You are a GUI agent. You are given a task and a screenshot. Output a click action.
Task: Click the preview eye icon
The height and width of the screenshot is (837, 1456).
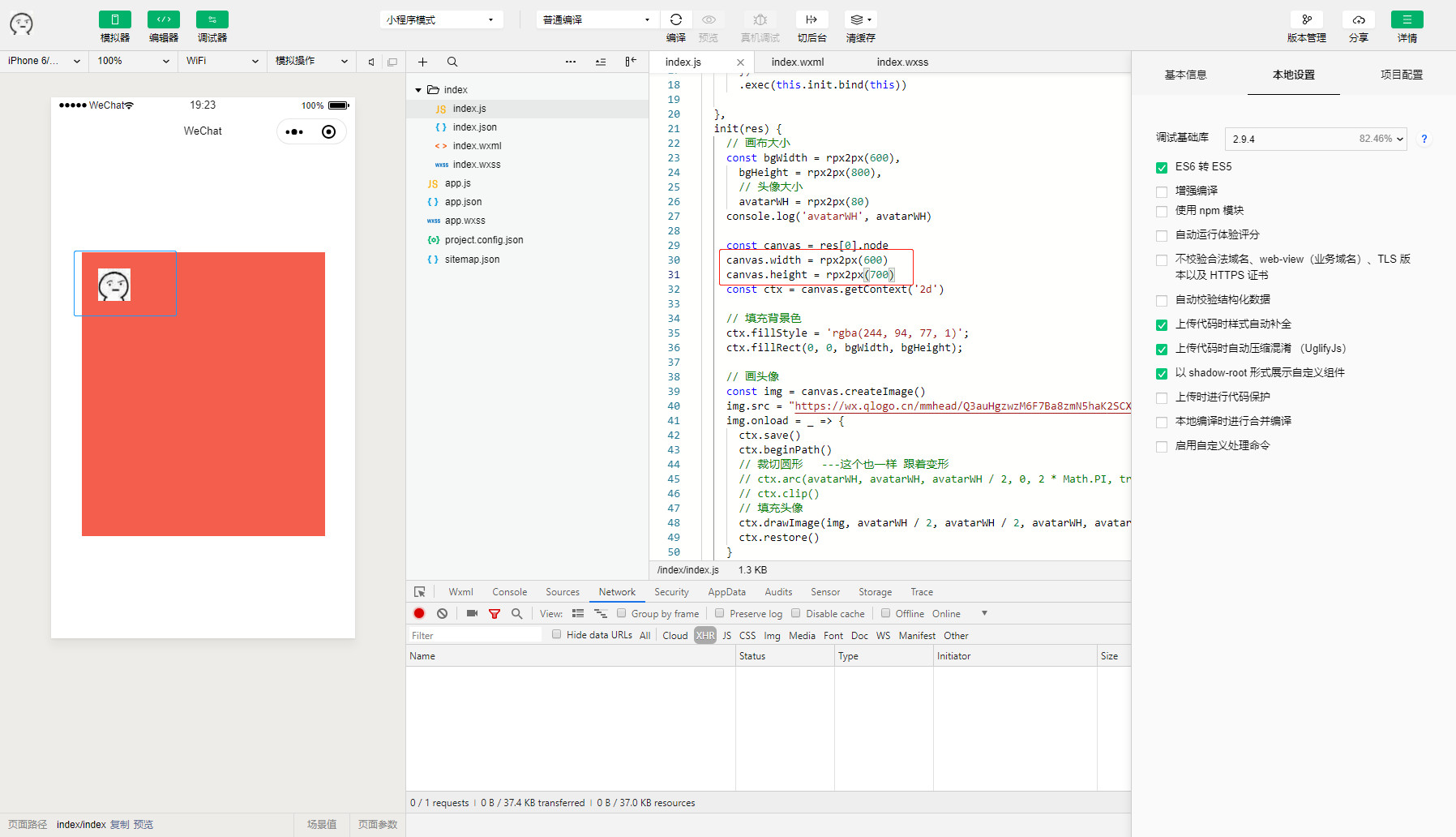[709, 19]
